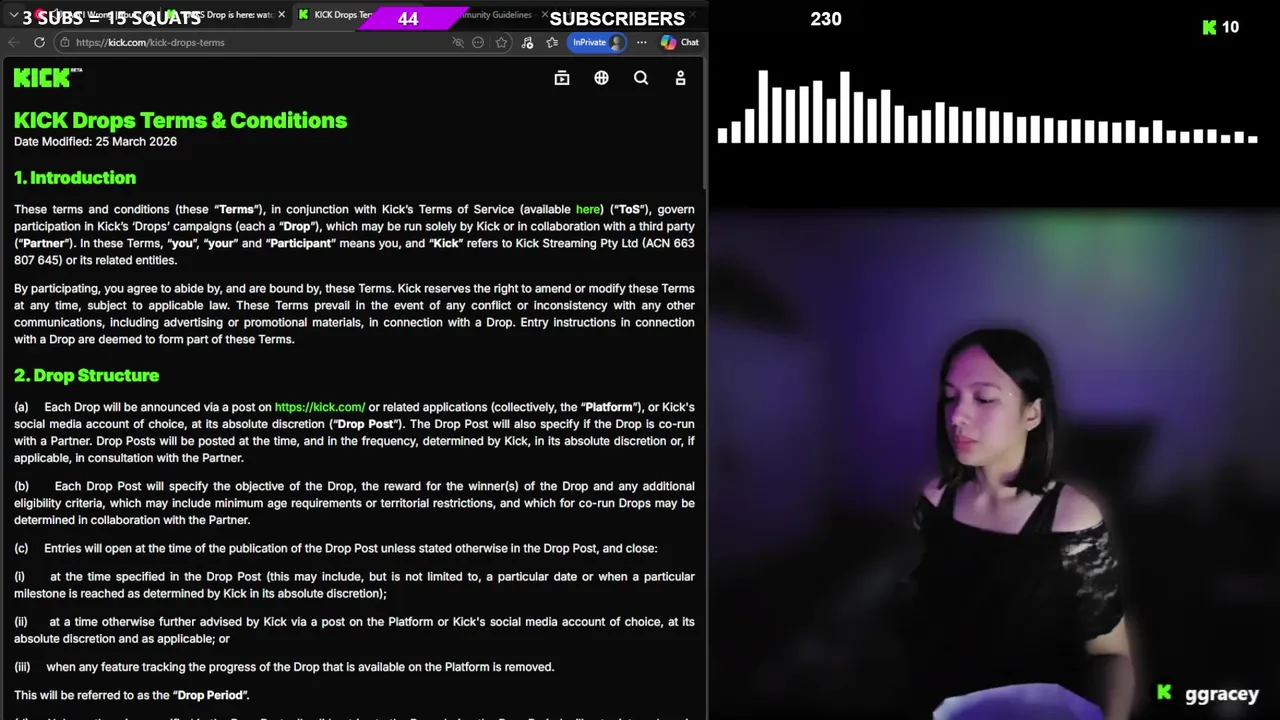
Task: Click the KICK logo in the site header
Action: [x=47, y=77]
